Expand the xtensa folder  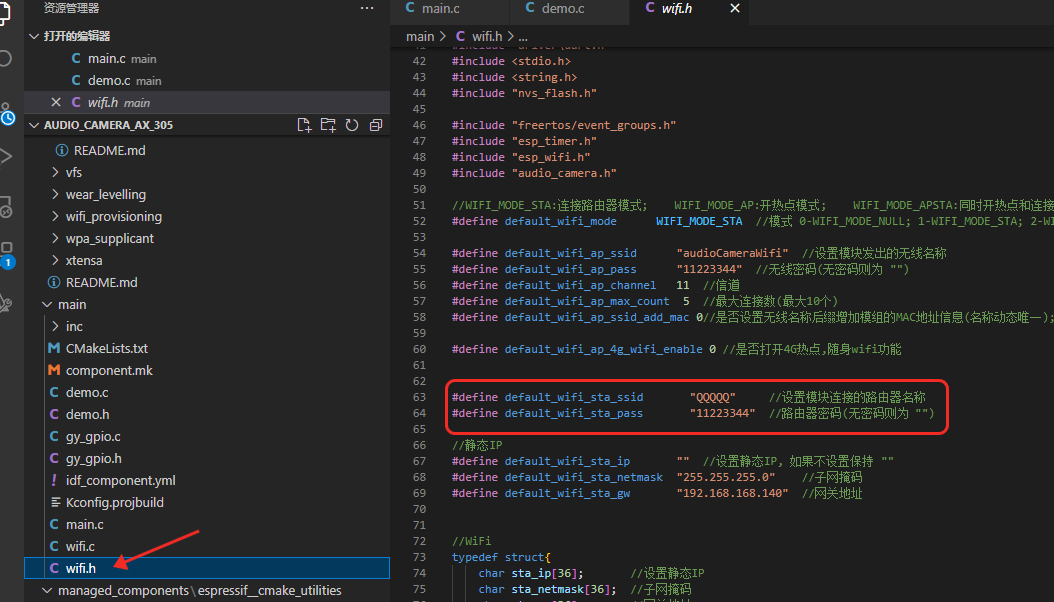55,261
